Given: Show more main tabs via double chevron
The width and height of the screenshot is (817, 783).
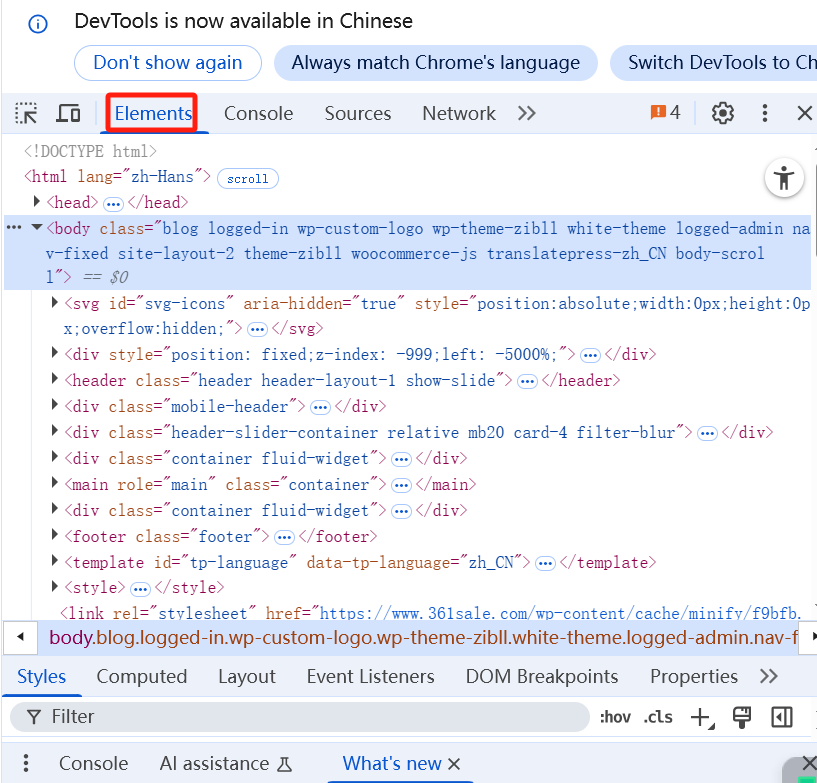Looking at the screenshot, I should 527,113.
